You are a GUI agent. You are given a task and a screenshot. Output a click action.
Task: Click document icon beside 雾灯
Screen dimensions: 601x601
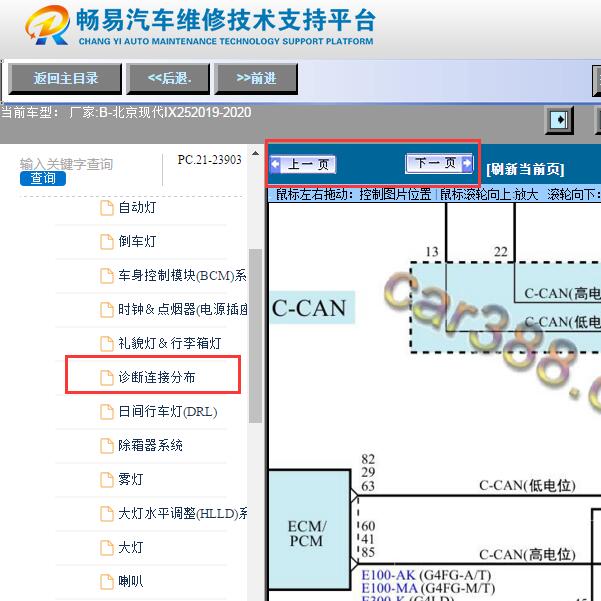(107, 479)
